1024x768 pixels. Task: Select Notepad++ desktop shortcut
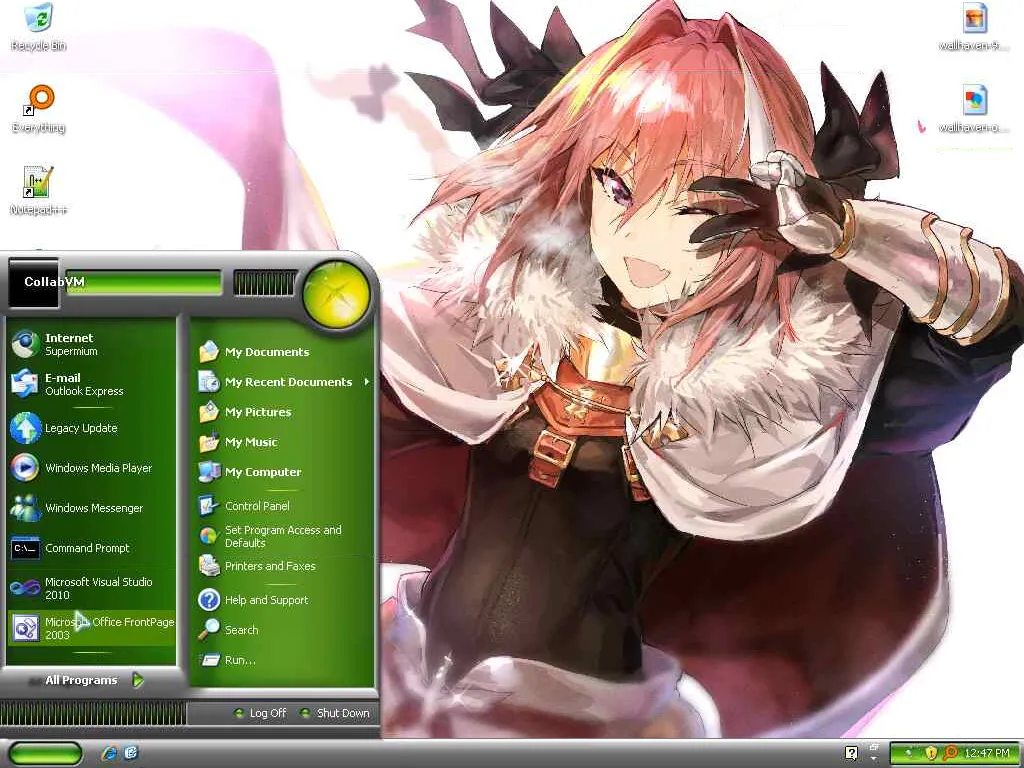click(x=39, y=191)
